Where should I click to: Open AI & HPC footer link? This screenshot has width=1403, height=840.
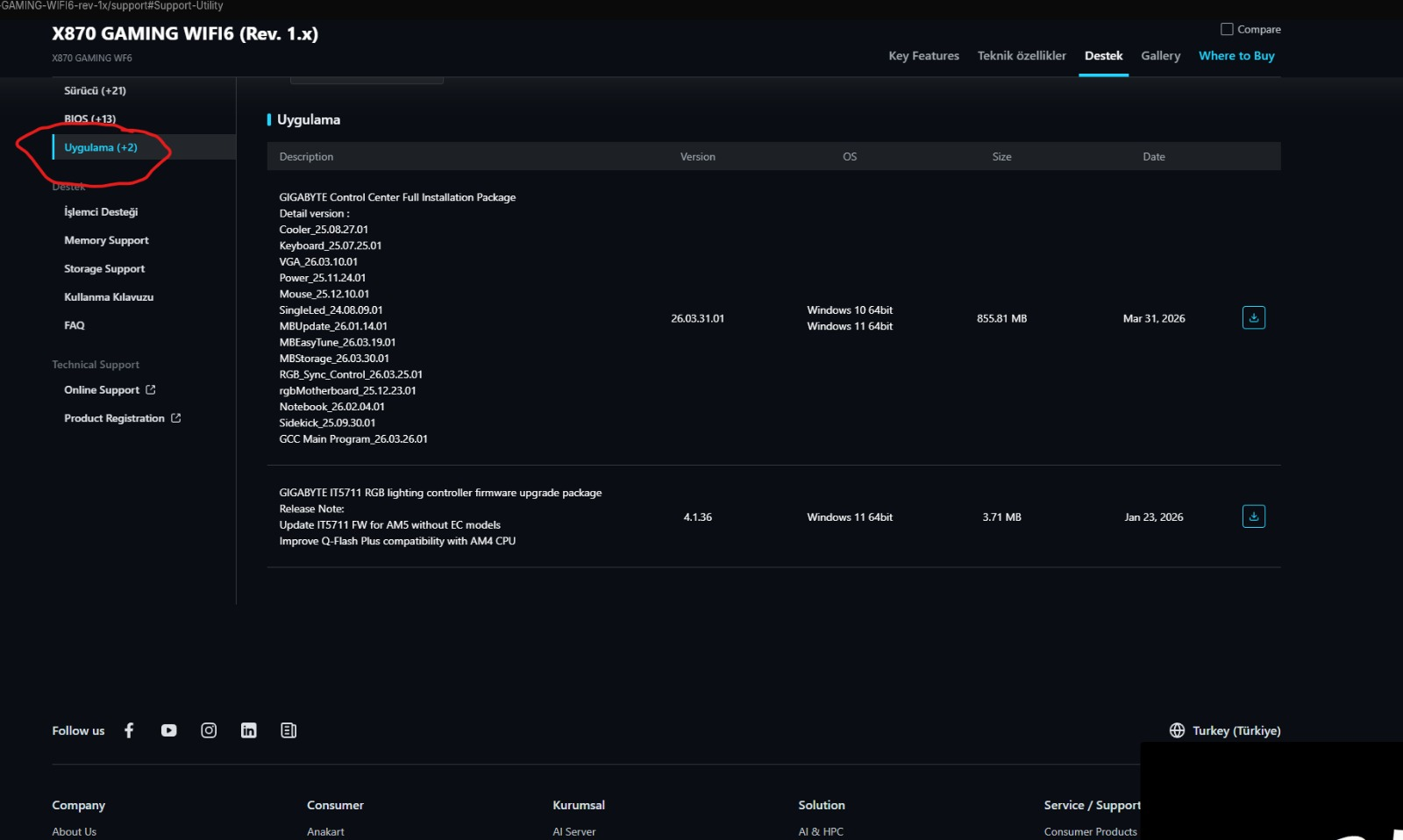821,831
